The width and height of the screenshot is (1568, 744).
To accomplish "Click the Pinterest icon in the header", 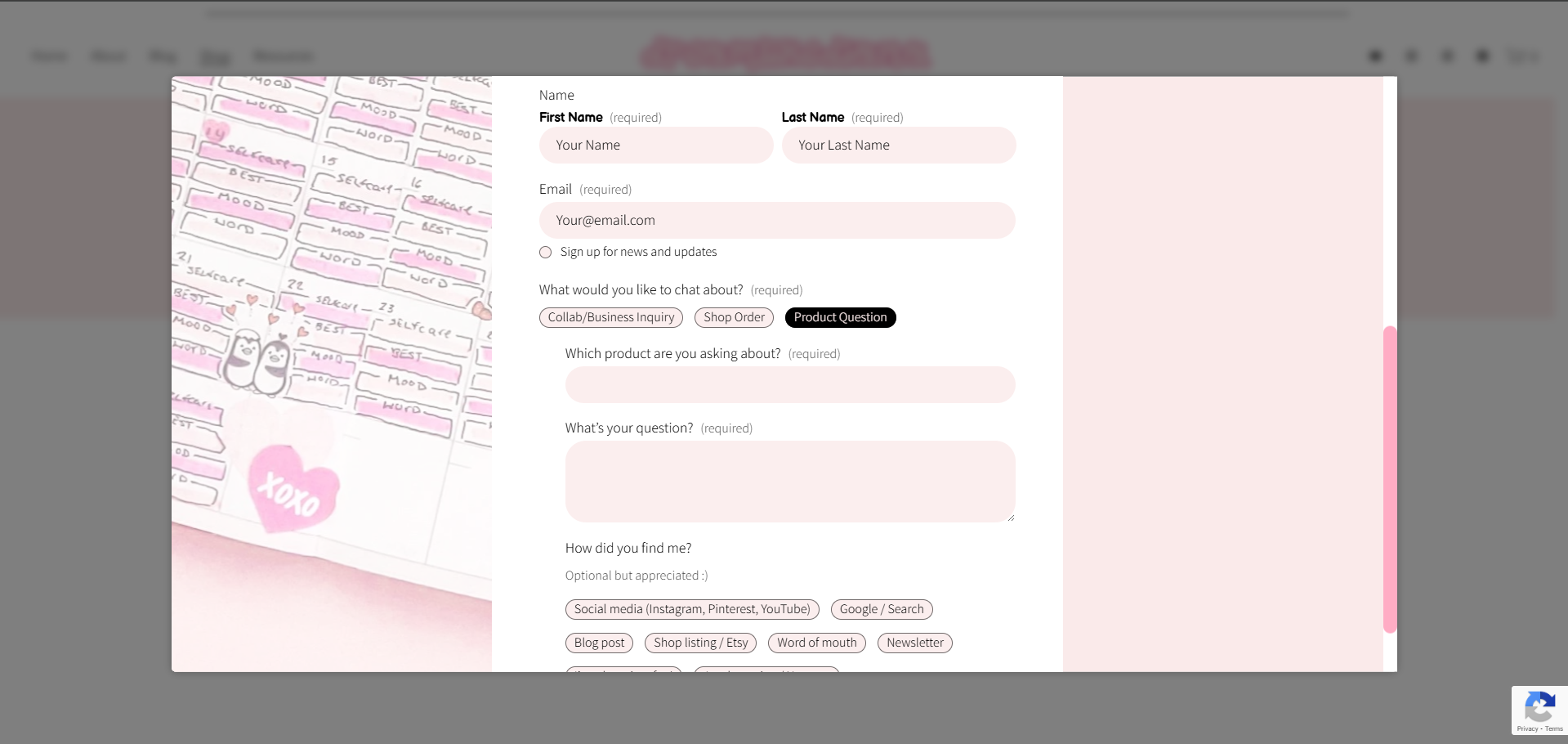I will click(1412, 56).
